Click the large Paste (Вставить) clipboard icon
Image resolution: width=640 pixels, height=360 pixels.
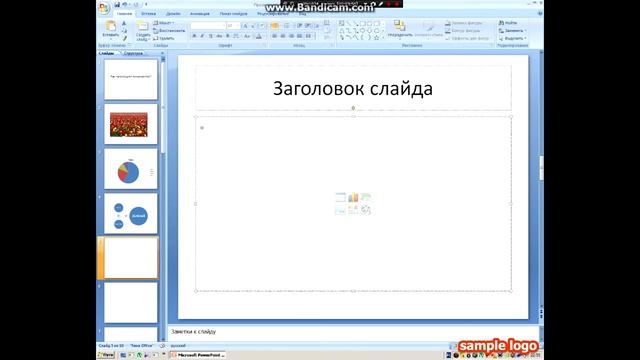pos(111,26)
